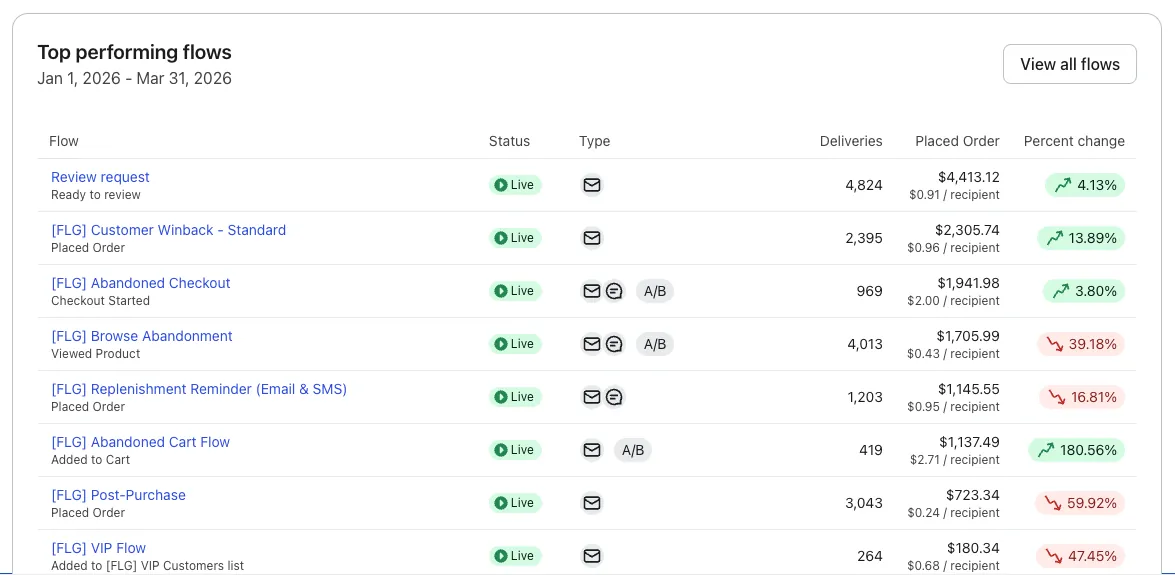Open the Post-Purchase flow link
The width and height of the screenshot is (1175, 575).
click(118, 496)
